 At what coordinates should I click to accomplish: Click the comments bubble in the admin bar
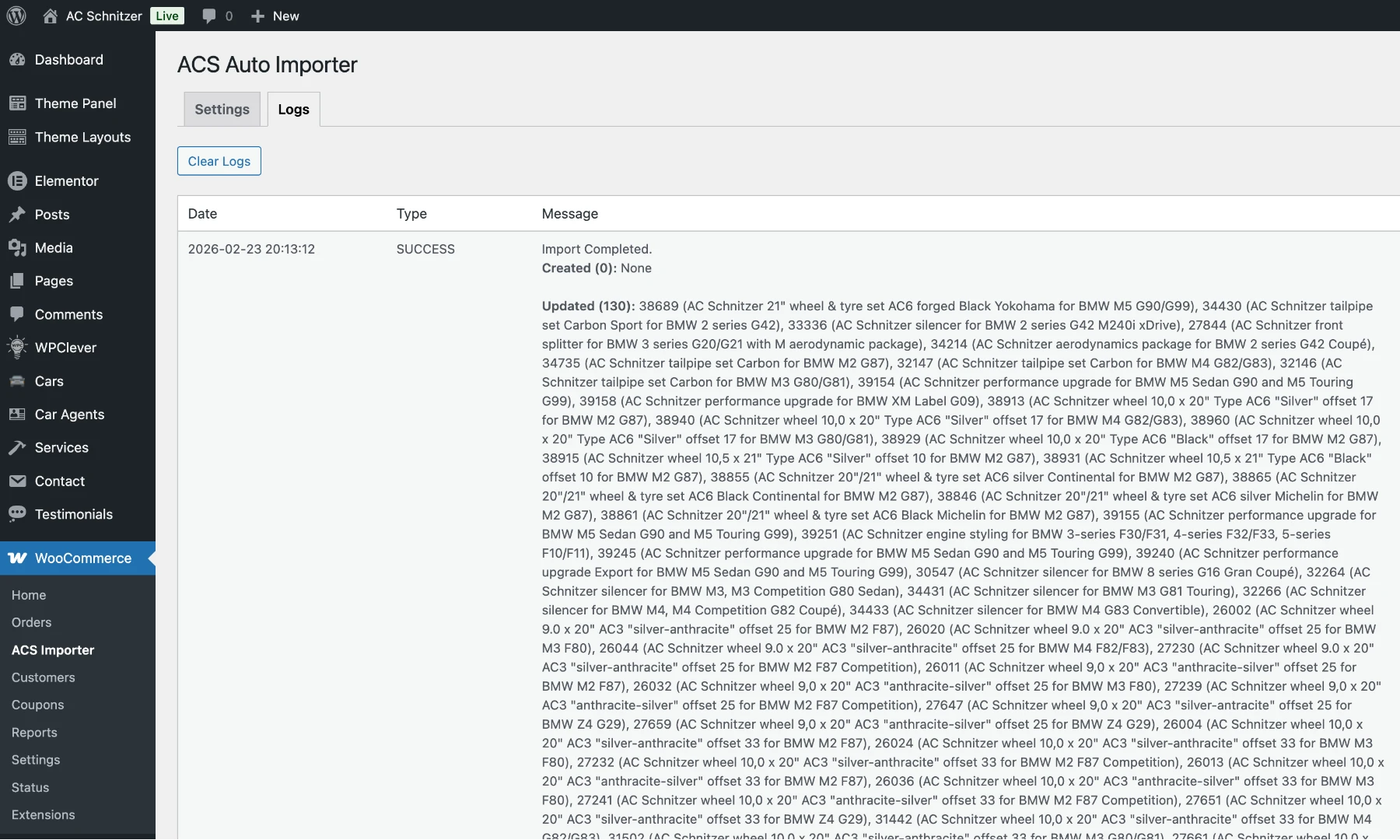coord(208,16)
